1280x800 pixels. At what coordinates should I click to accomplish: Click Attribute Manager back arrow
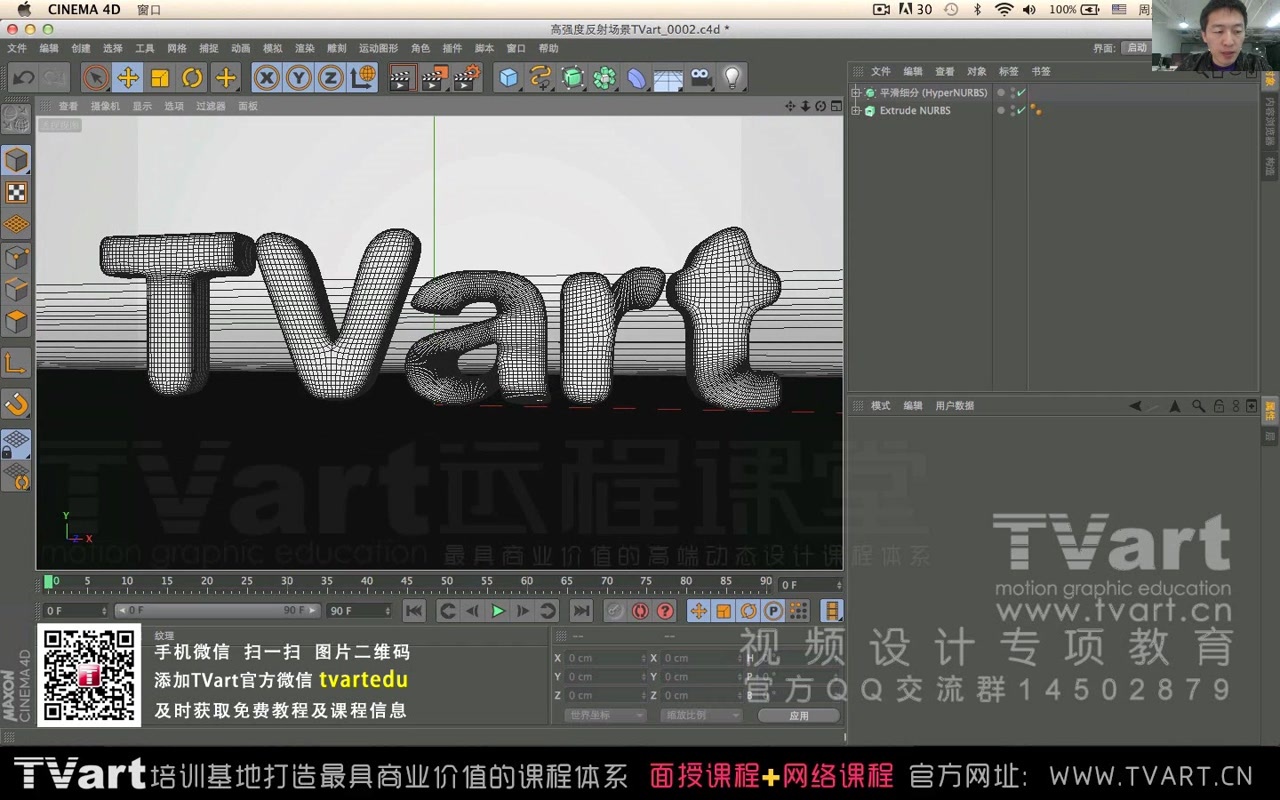point(1135,406)
